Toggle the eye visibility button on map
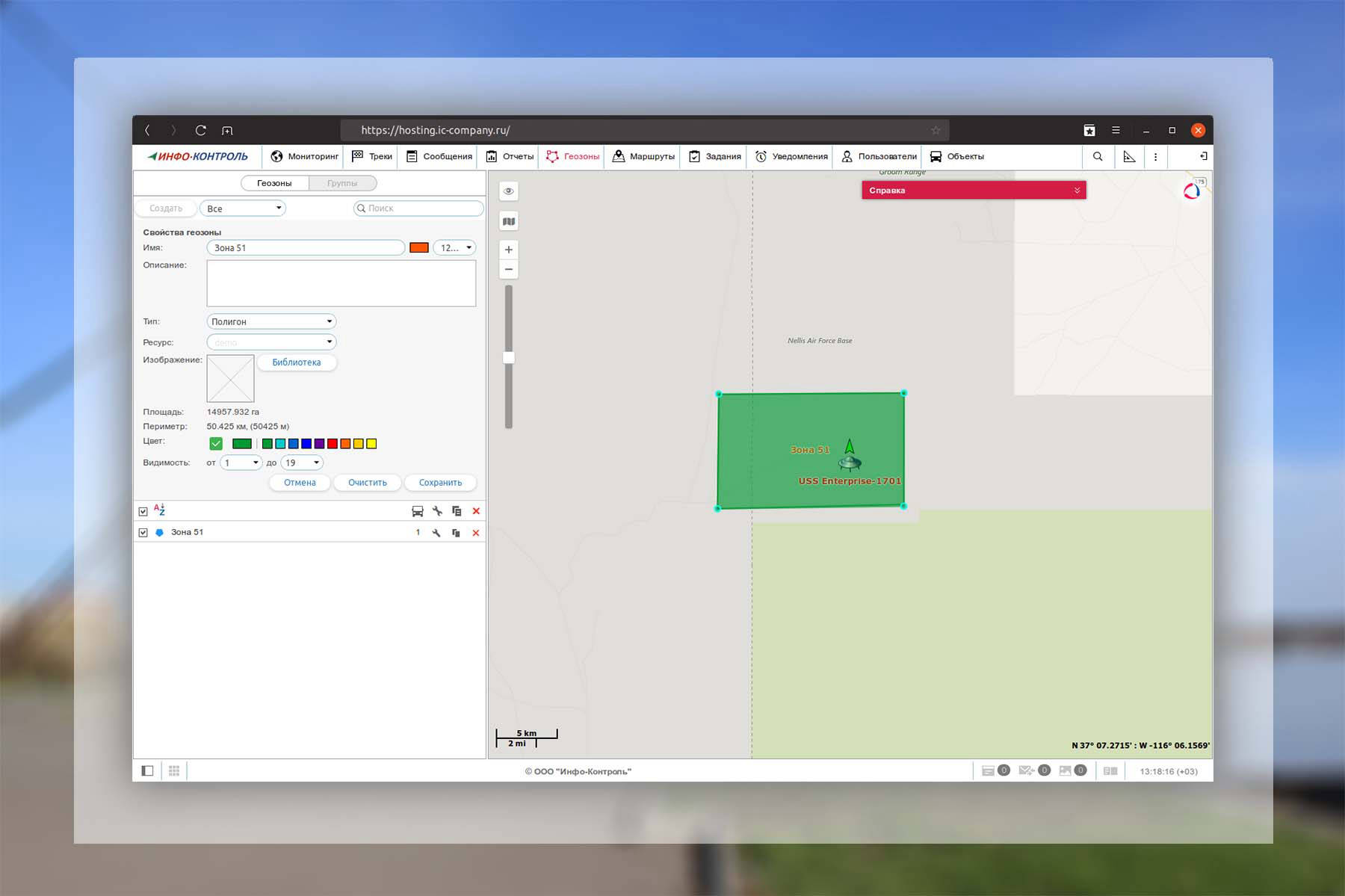This screenshot has width=1345, height=896. point(509,191)
